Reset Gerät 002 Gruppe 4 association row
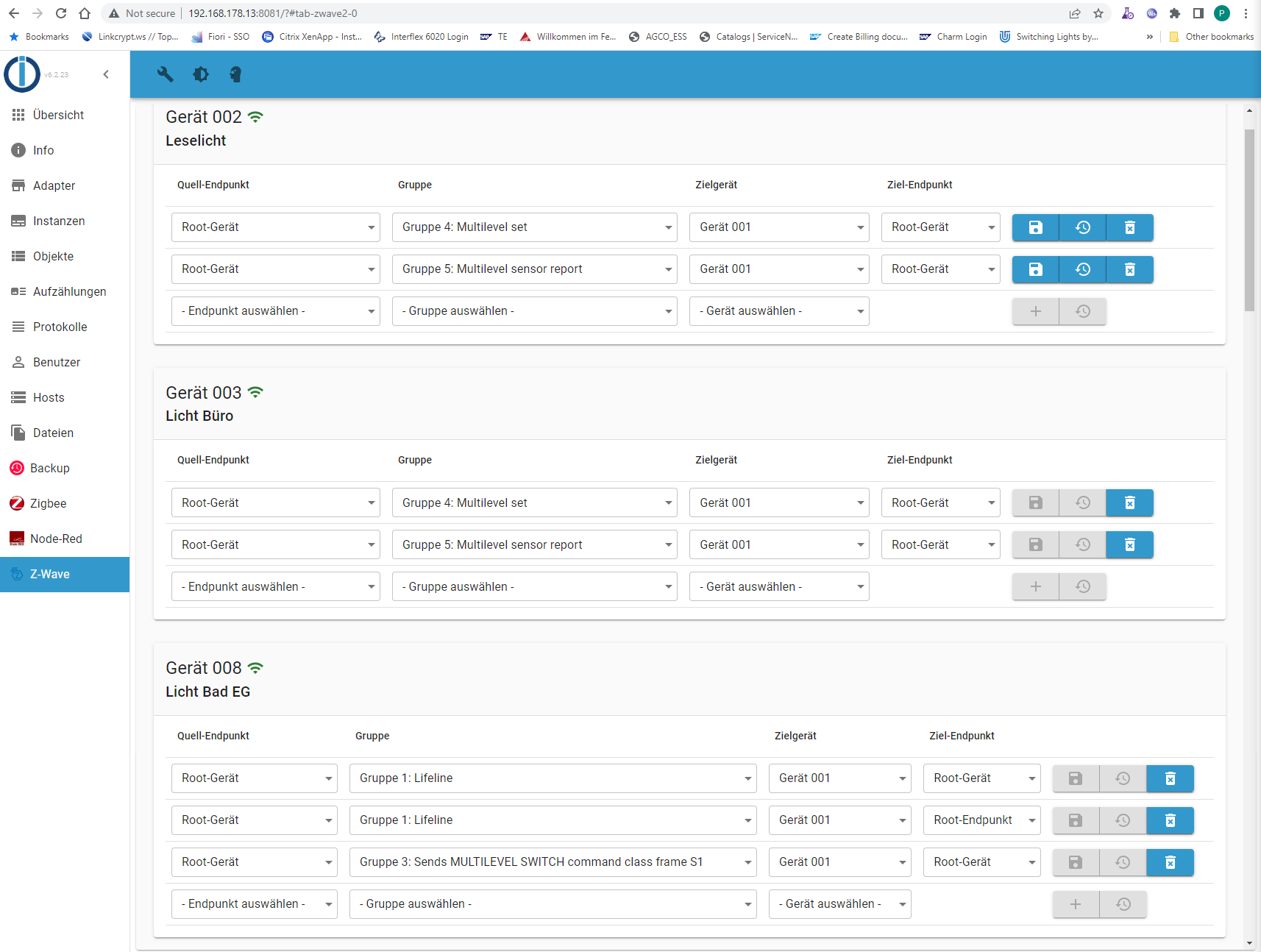This screenshot has height=952, width=1261. 1082,227
